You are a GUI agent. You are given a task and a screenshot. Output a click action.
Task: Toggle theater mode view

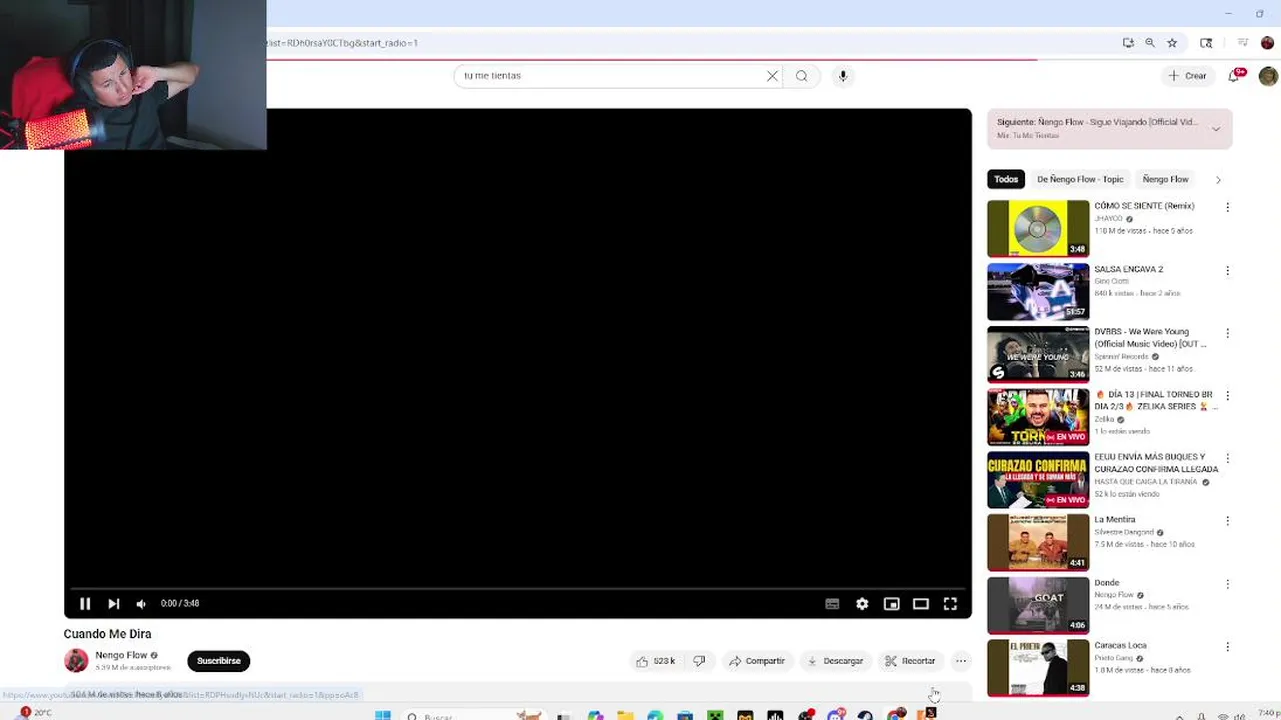[x=921, y=604]
